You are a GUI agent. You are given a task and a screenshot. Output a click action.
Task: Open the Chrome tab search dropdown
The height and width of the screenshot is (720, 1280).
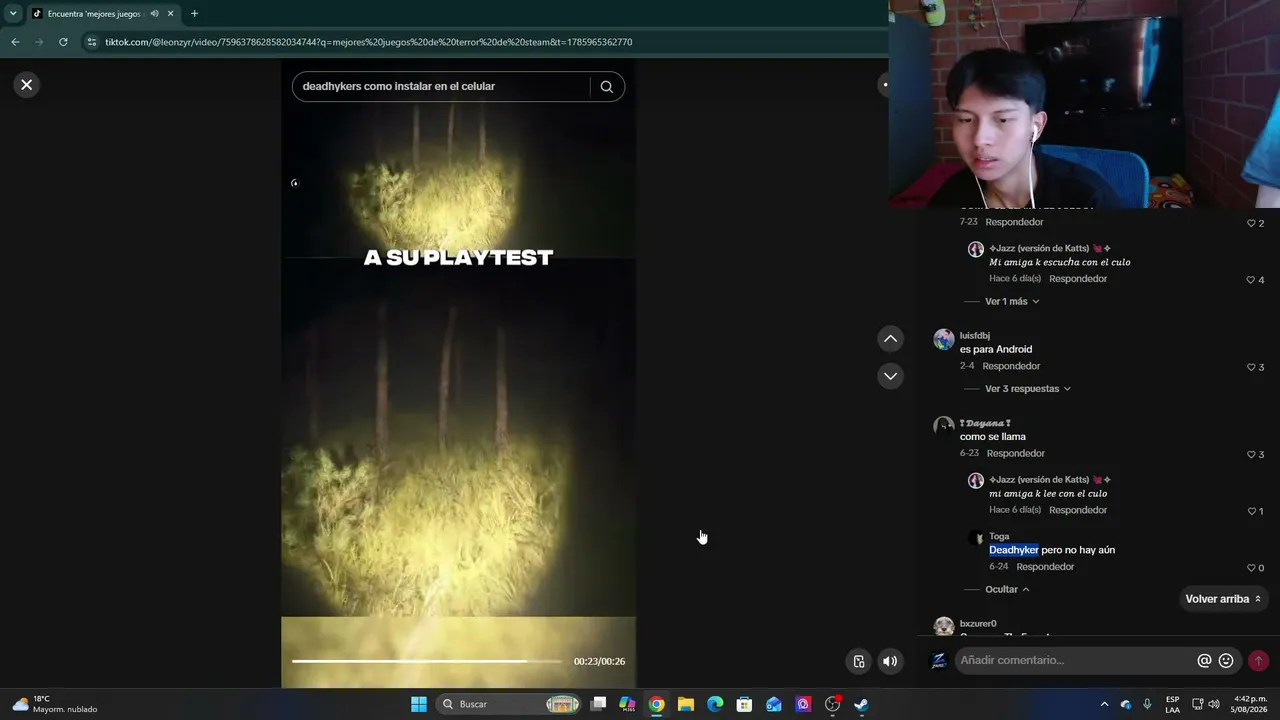[x=13, y=13]
